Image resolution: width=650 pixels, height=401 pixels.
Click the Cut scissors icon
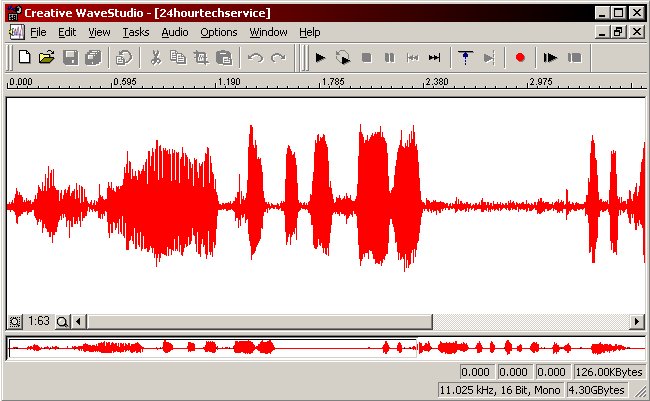pyautogui.click(x=156, y=58)
